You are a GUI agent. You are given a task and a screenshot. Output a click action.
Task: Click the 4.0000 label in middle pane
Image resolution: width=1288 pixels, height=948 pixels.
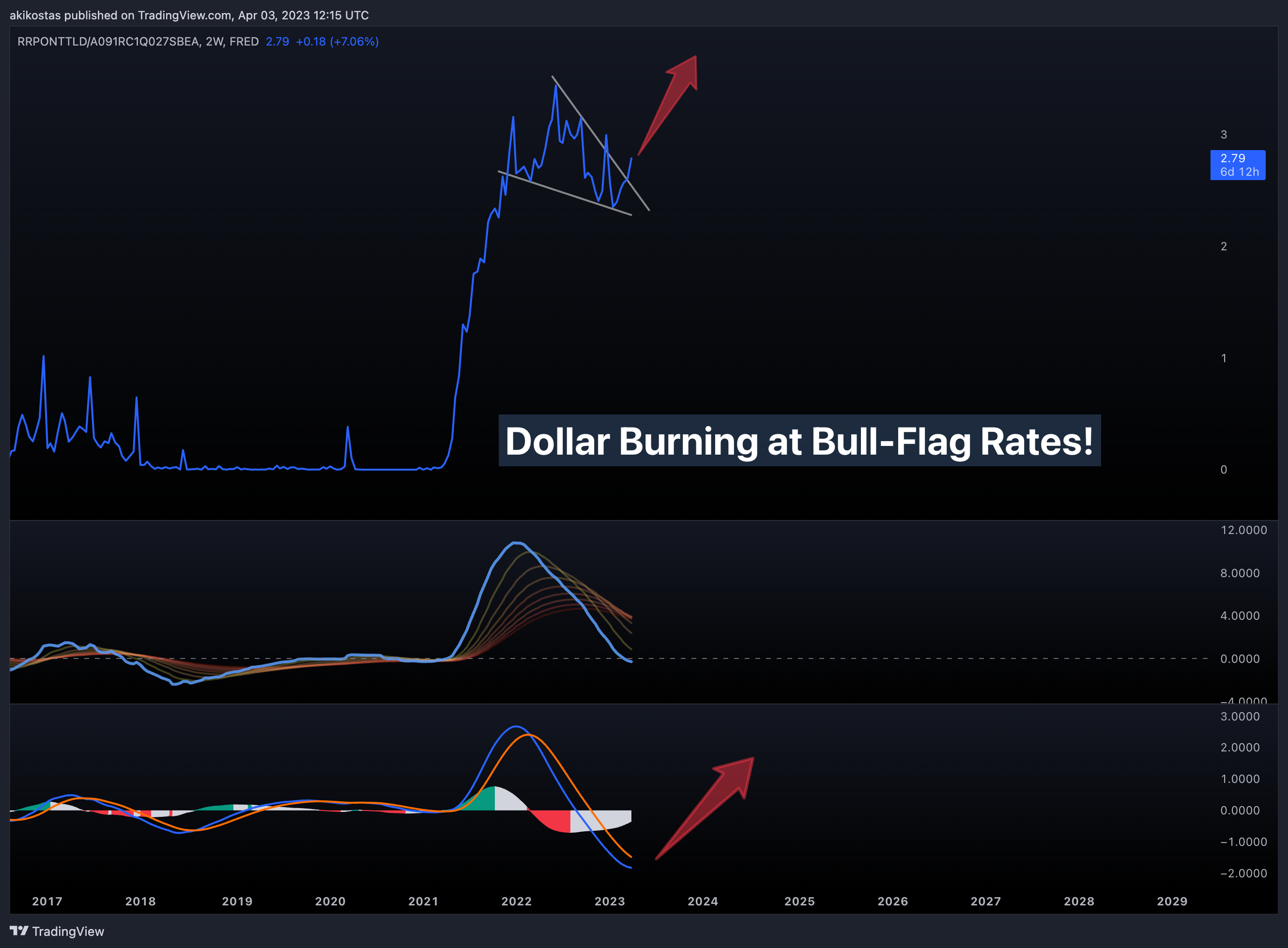1240,615
